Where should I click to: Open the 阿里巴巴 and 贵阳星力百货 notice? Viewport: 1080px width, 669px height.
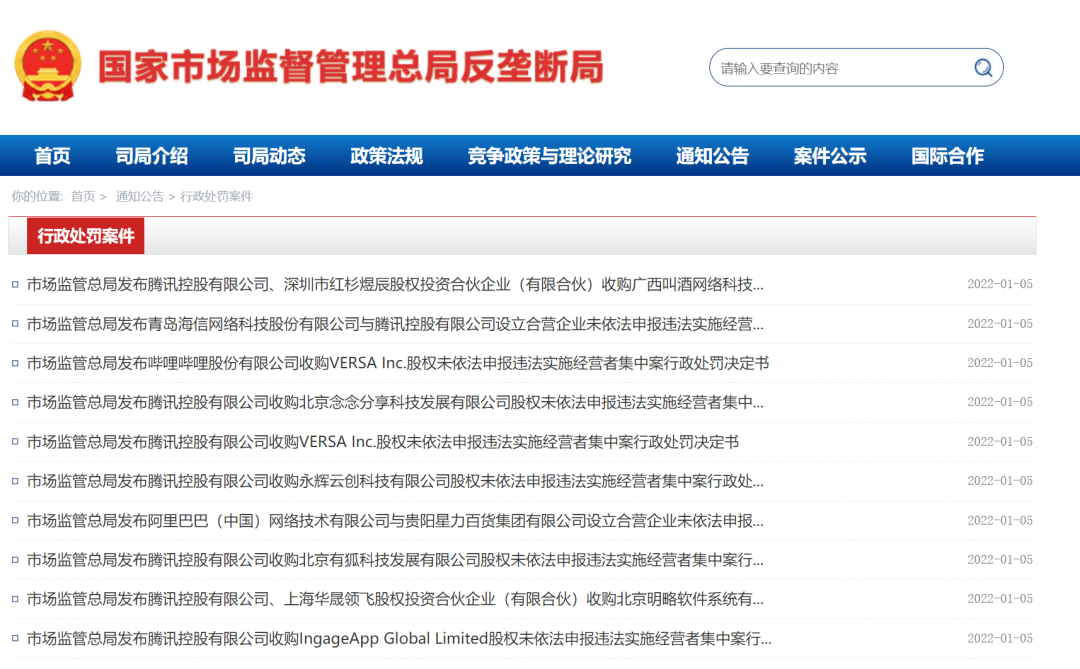point(395,521)
